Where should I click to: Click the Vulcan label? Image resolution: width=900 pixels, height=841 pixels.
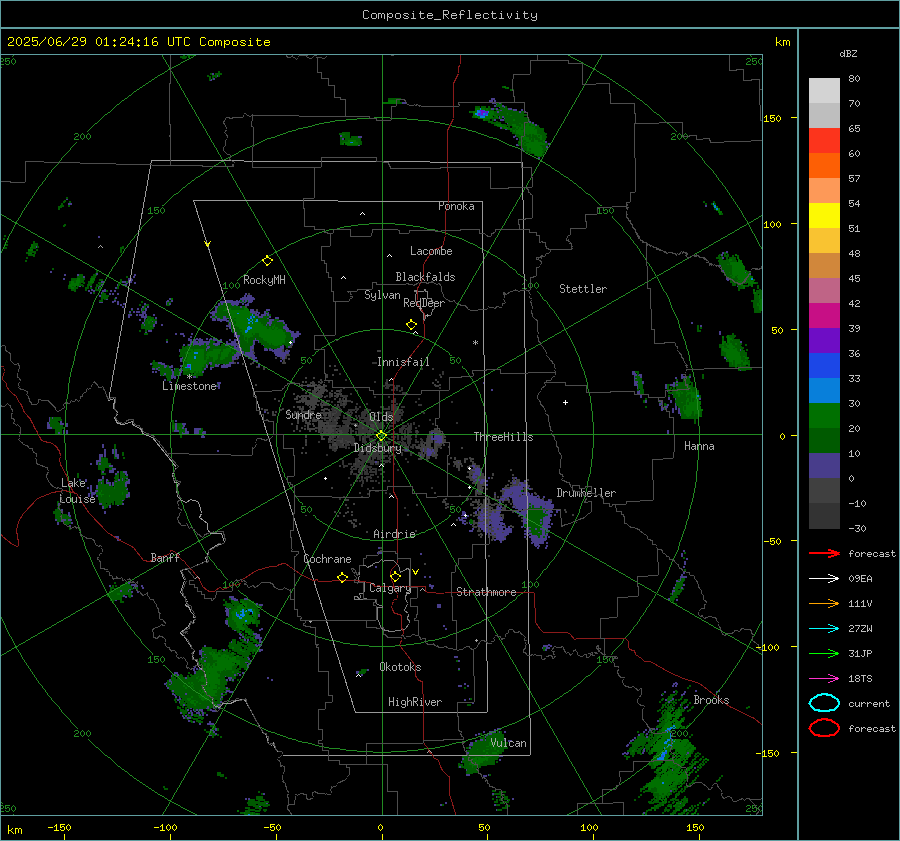(508, 743)
